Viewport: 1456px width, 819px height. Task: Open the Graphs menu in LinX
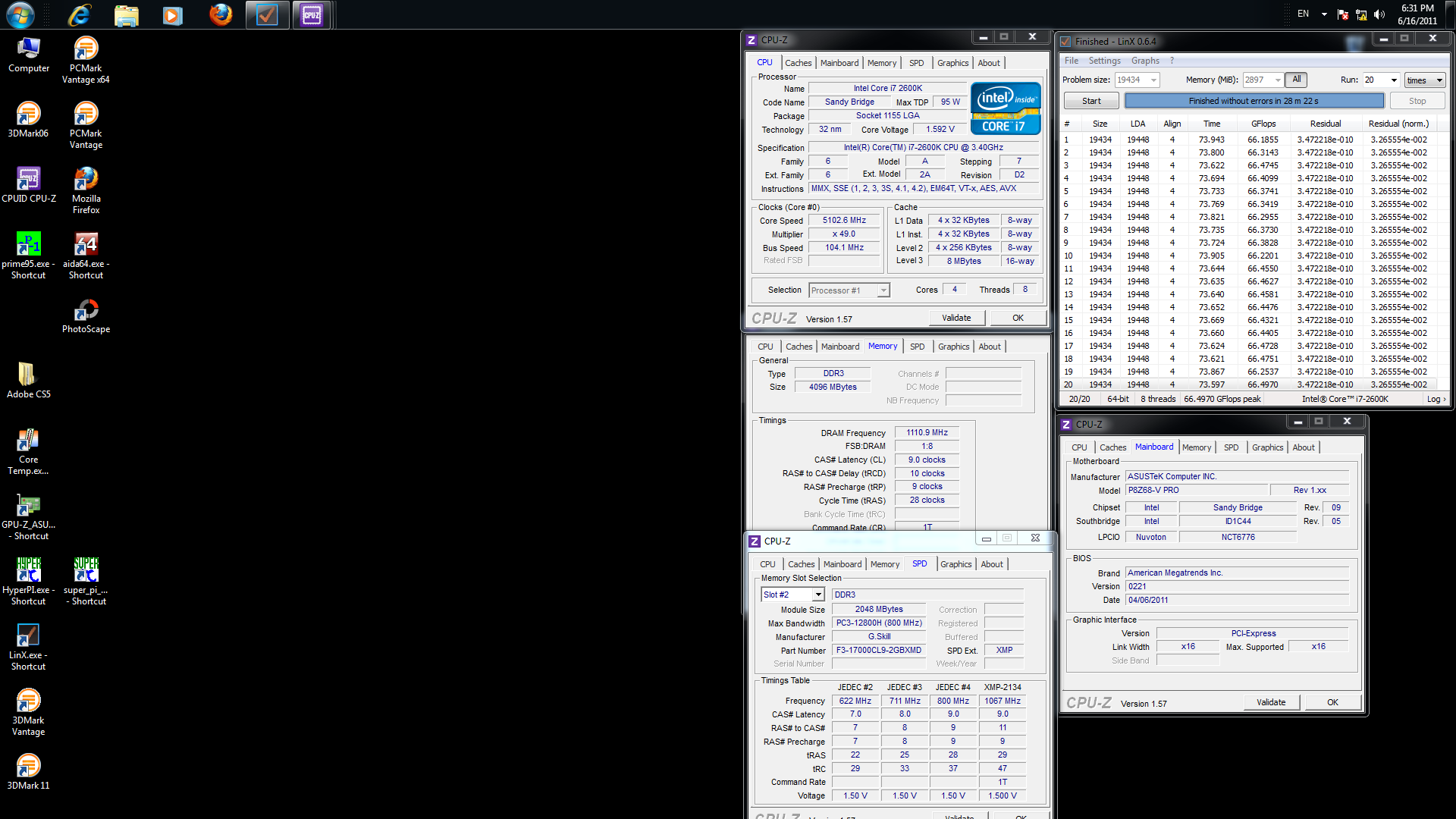[x=1144, y=61]
